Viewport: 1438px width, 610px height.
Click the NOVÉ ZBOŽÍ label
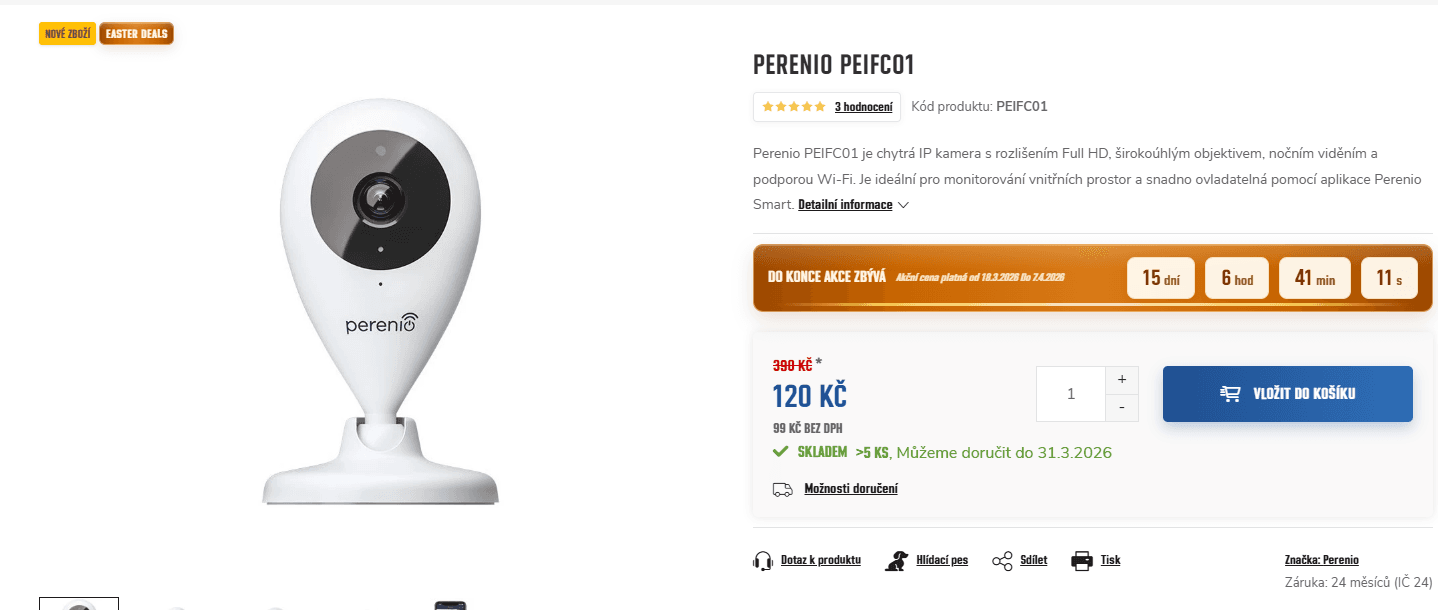(x=67, y=33)
